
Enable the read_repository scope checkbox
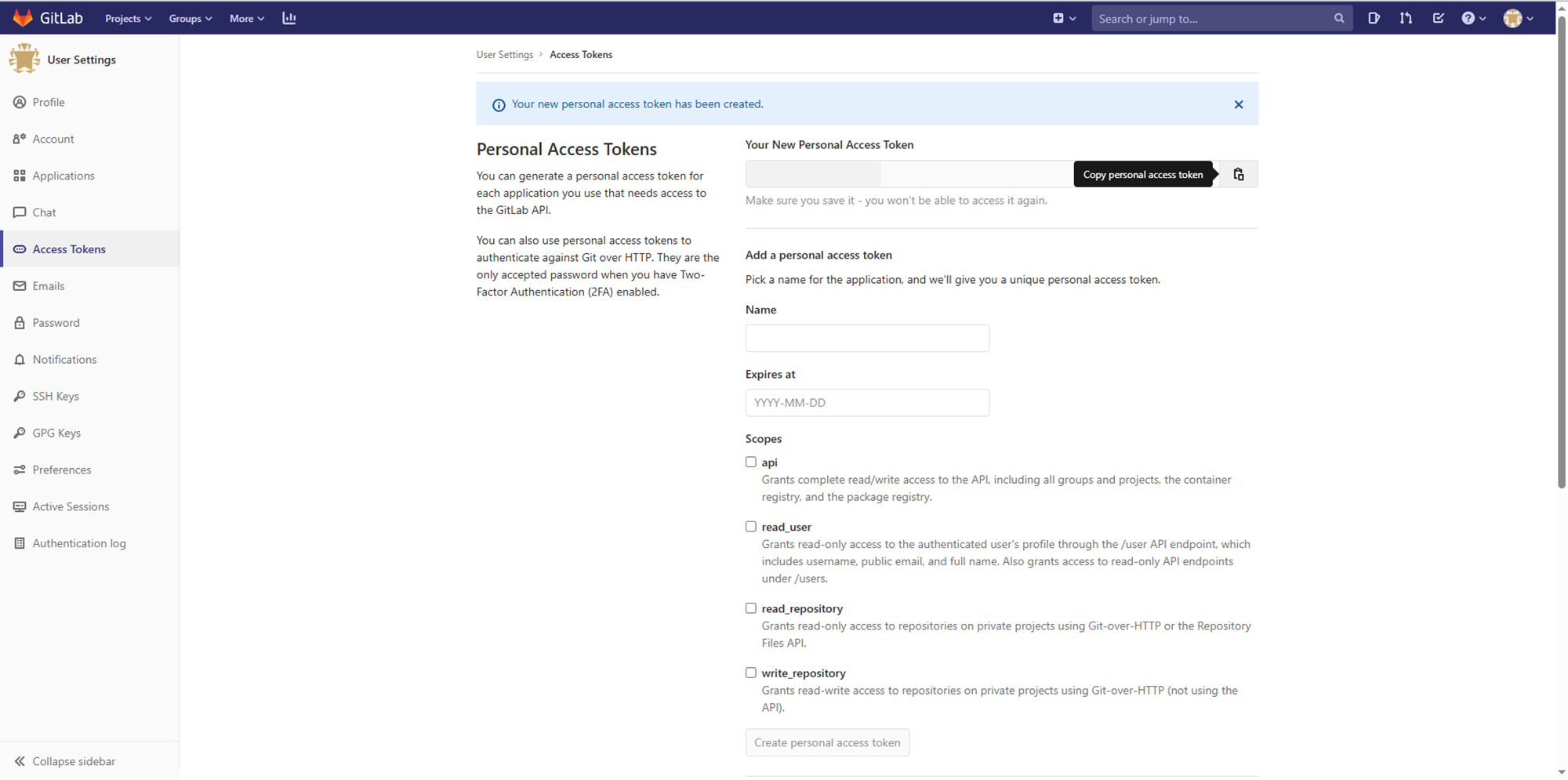(x=751, y=608)
